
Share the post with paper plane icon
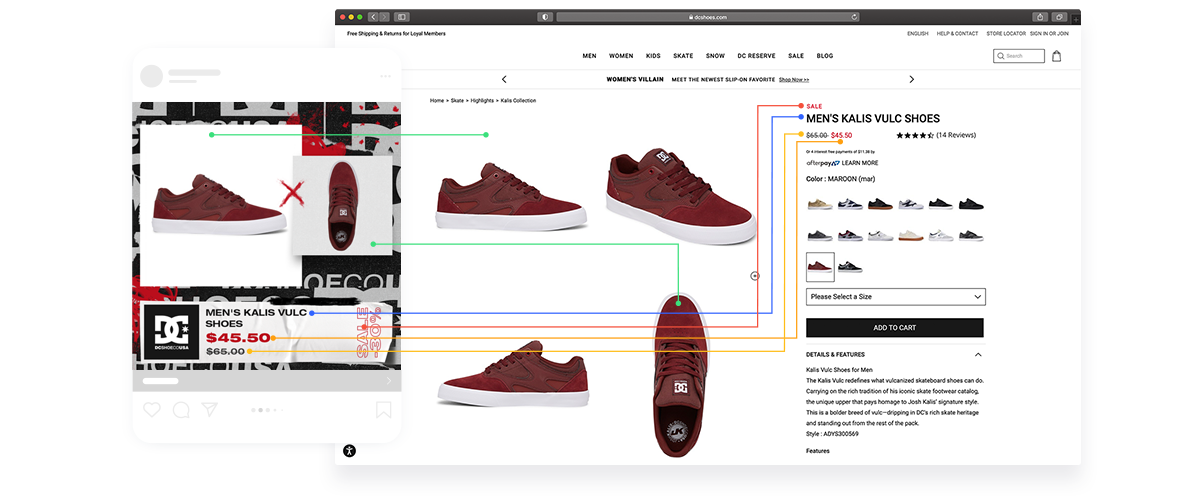point(209,410)
